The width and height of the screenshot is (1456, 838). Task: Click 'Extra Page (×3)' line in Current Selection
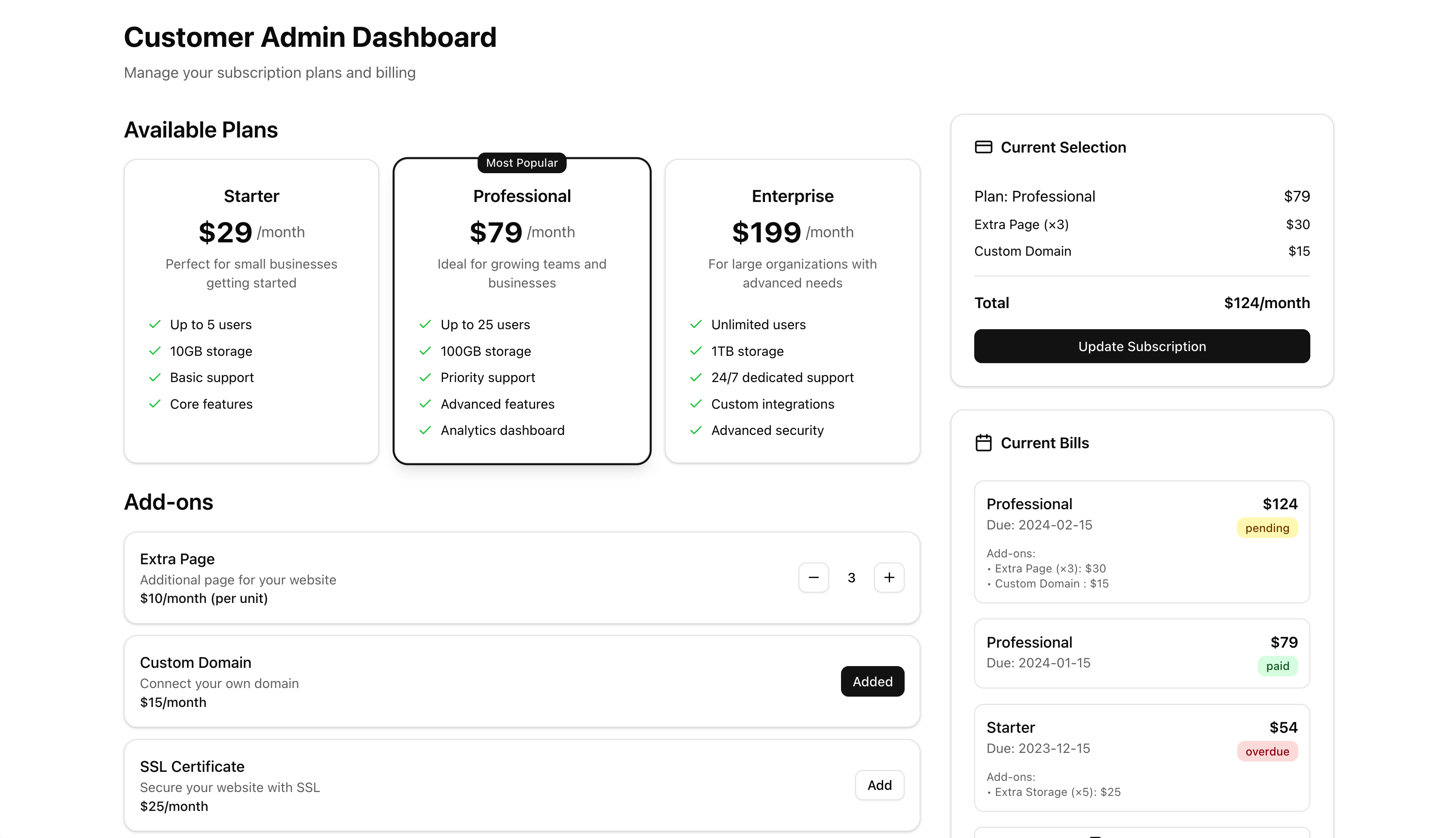1021,224
